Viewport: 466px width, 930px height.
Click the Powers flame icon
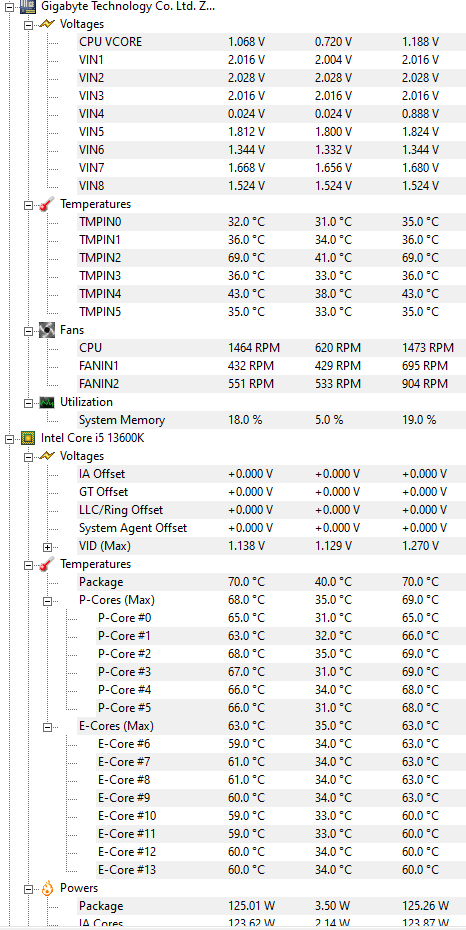tap(47, 888)
